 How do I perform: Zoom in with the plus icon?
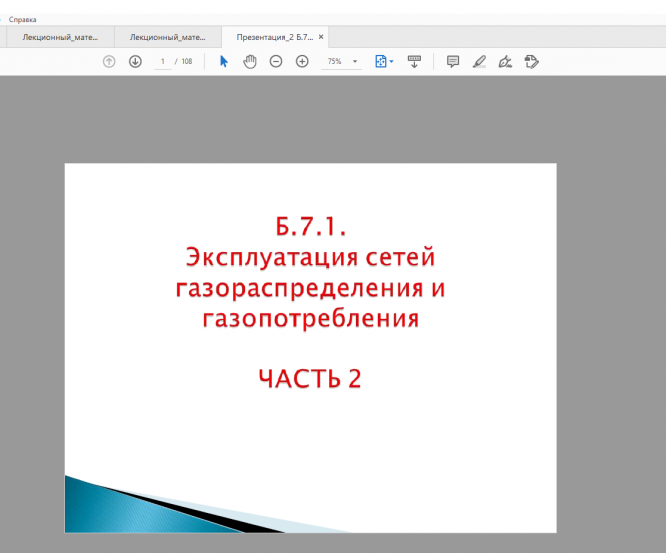coord(302,62)
